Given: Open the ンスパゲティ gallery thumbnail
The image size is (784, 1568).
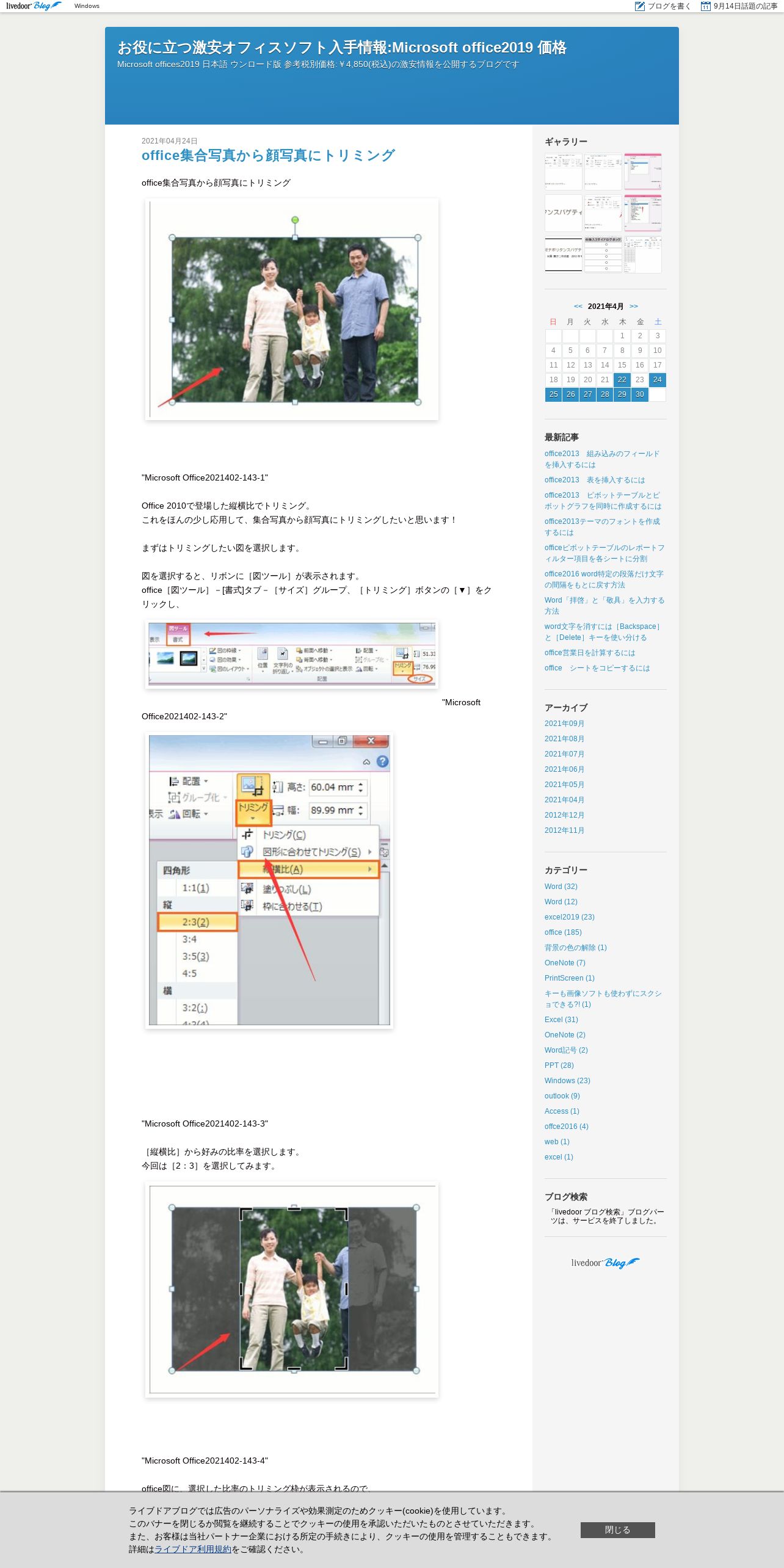Looking at the screenshot, I should 563,212.
